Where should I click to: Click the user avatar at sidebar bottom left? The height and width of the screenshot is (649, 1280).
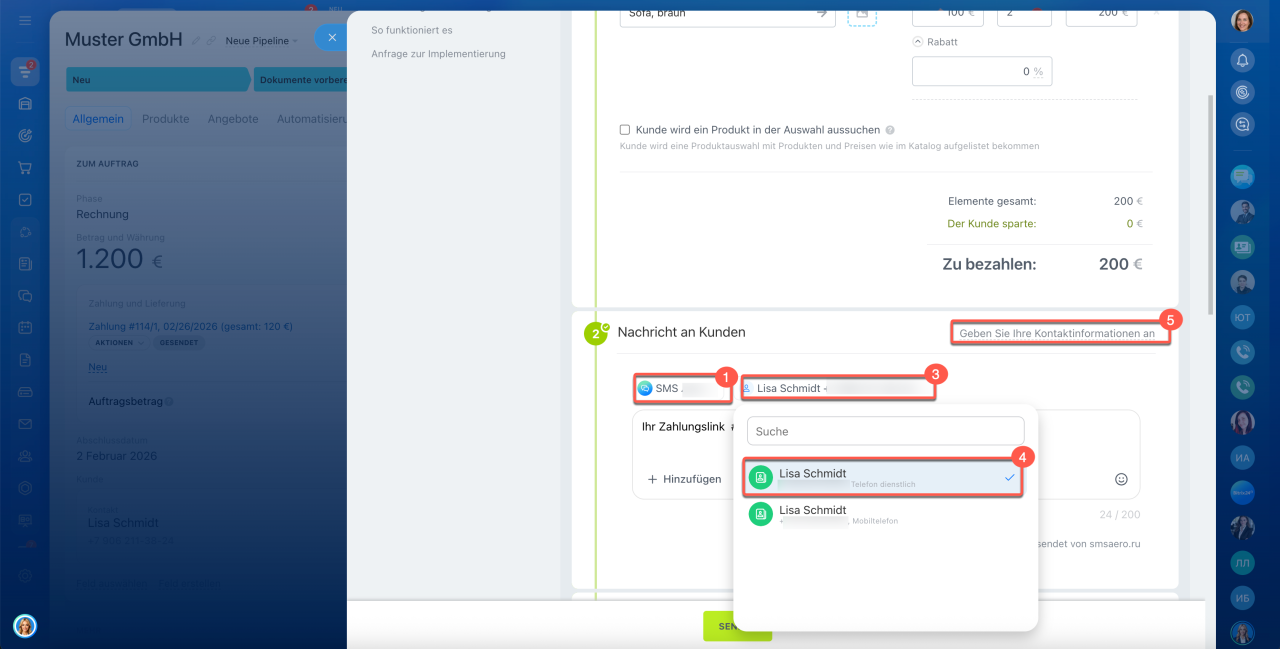pos(25,625)
